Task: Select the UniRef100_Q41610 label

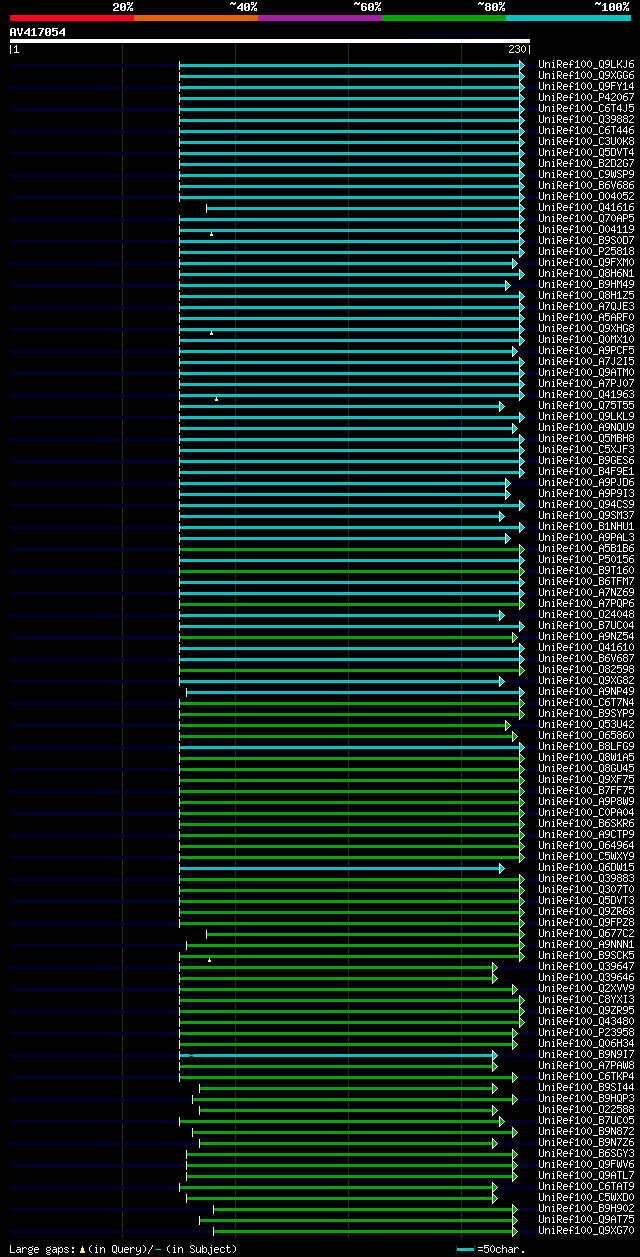Action: [586, 648]
